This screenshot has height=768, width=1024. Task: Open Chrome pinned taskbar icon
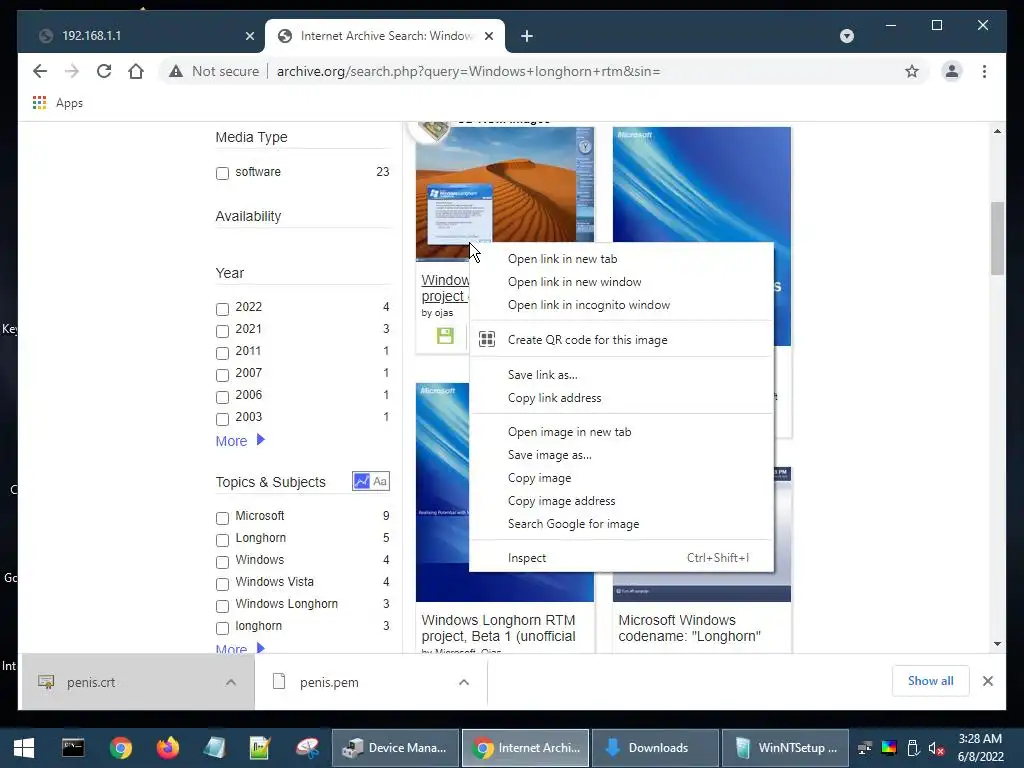tap(121, 748)
